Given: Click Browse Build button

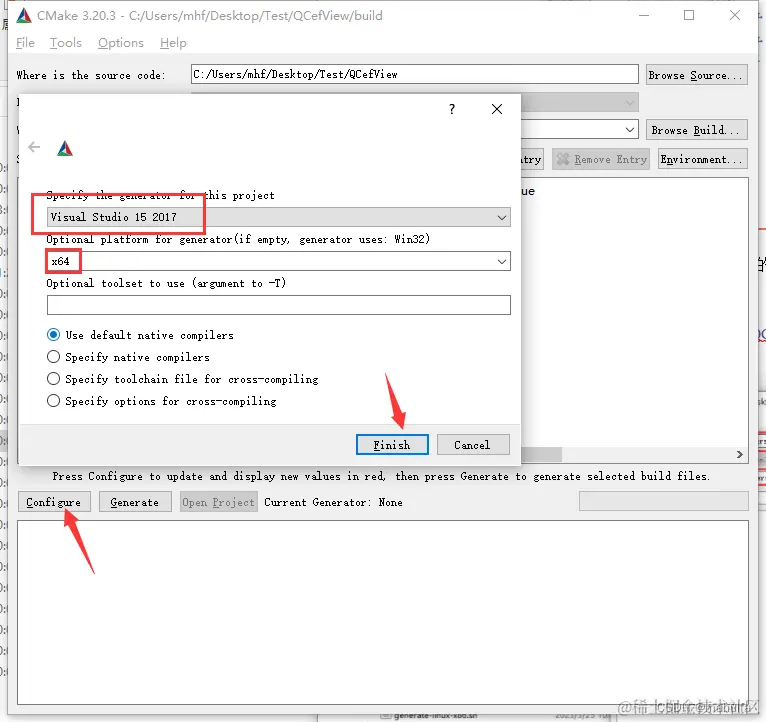Looking at the screenshot, I should coord(696,130).
